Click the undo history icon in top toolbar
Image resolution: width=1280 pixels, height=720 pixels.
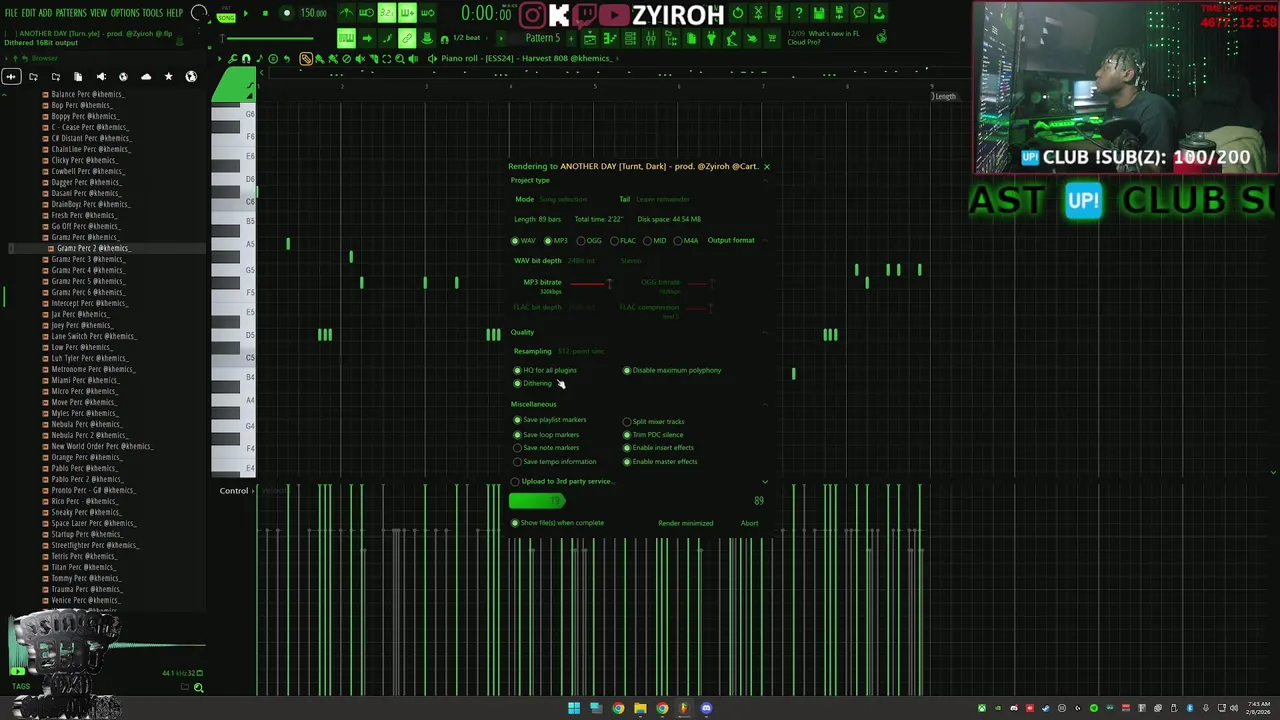click(738, 13)
